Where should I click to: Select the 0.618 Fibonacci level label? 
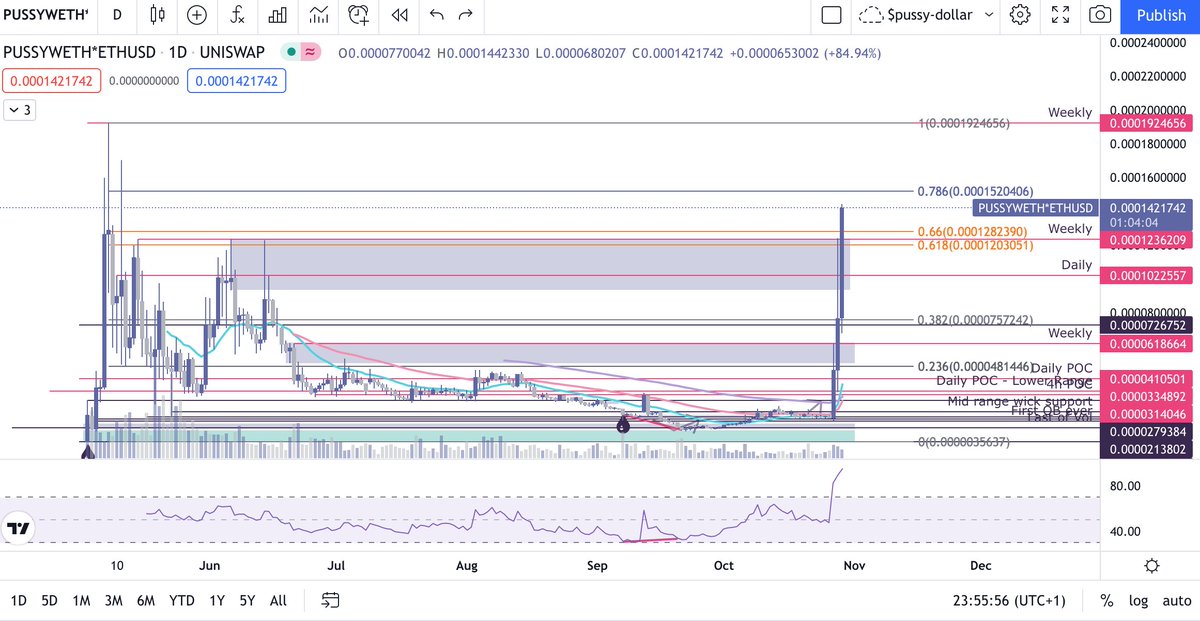975,244
